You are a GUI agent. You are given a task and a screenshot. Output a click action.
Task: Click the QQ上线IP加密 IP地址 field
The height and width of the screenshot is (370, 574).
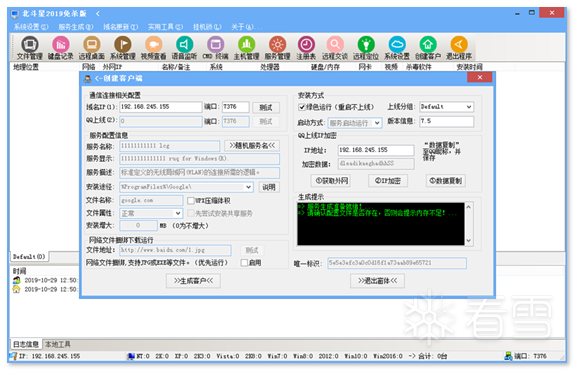(376, 150)
